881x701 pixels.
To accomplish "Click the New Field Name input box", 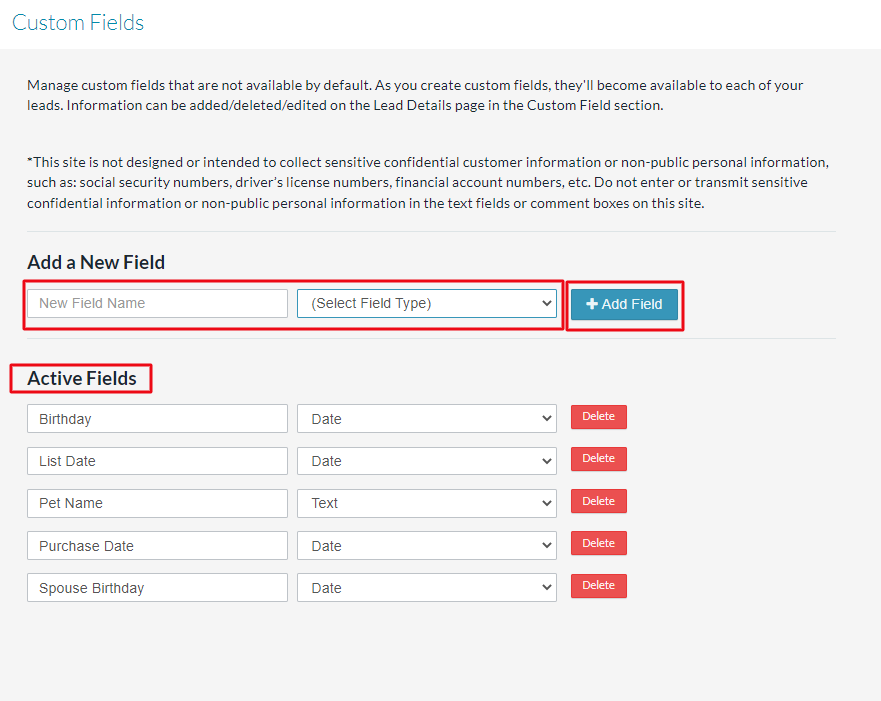I will [157, 303].
